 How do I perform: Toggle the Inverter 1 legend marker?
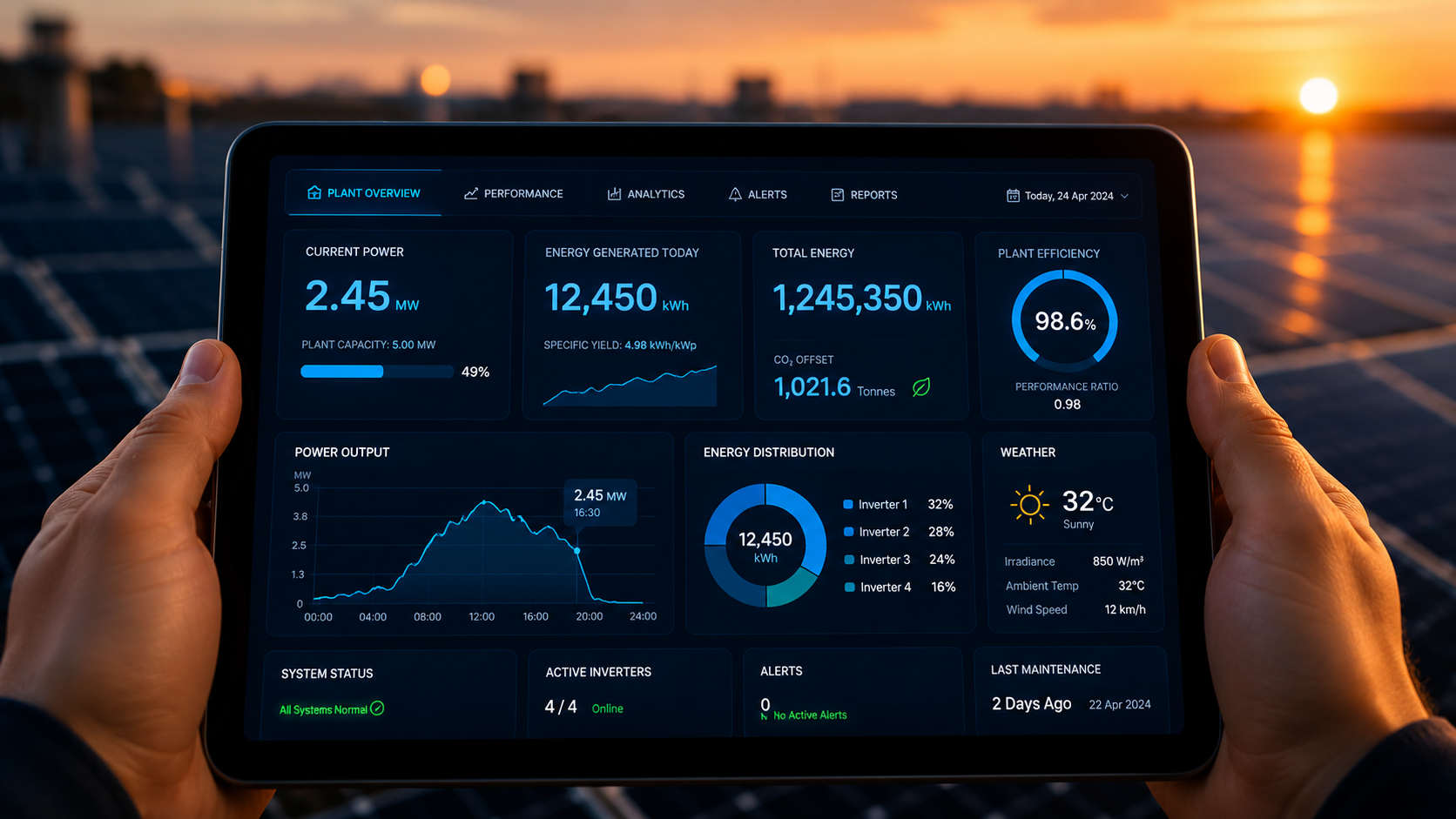[848, 504]
